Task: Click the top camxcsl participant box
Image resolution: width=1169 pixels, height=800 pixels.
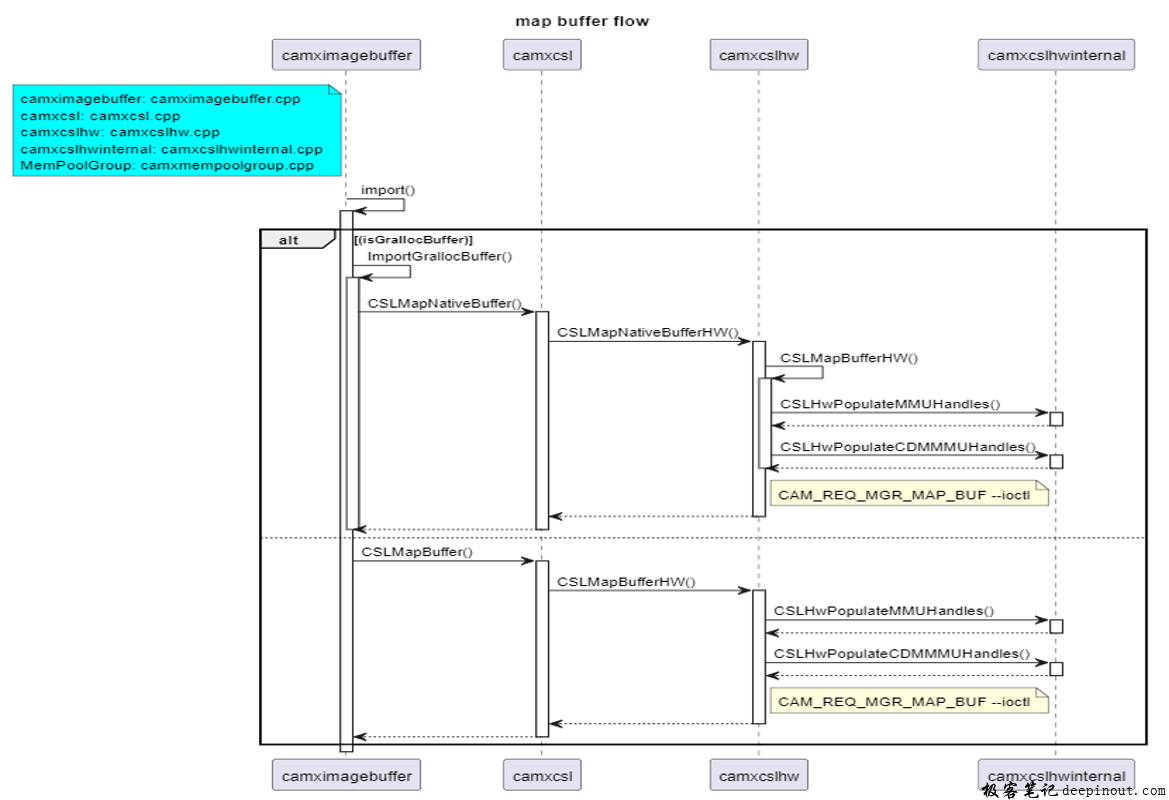Action: (x=541, y=56)
